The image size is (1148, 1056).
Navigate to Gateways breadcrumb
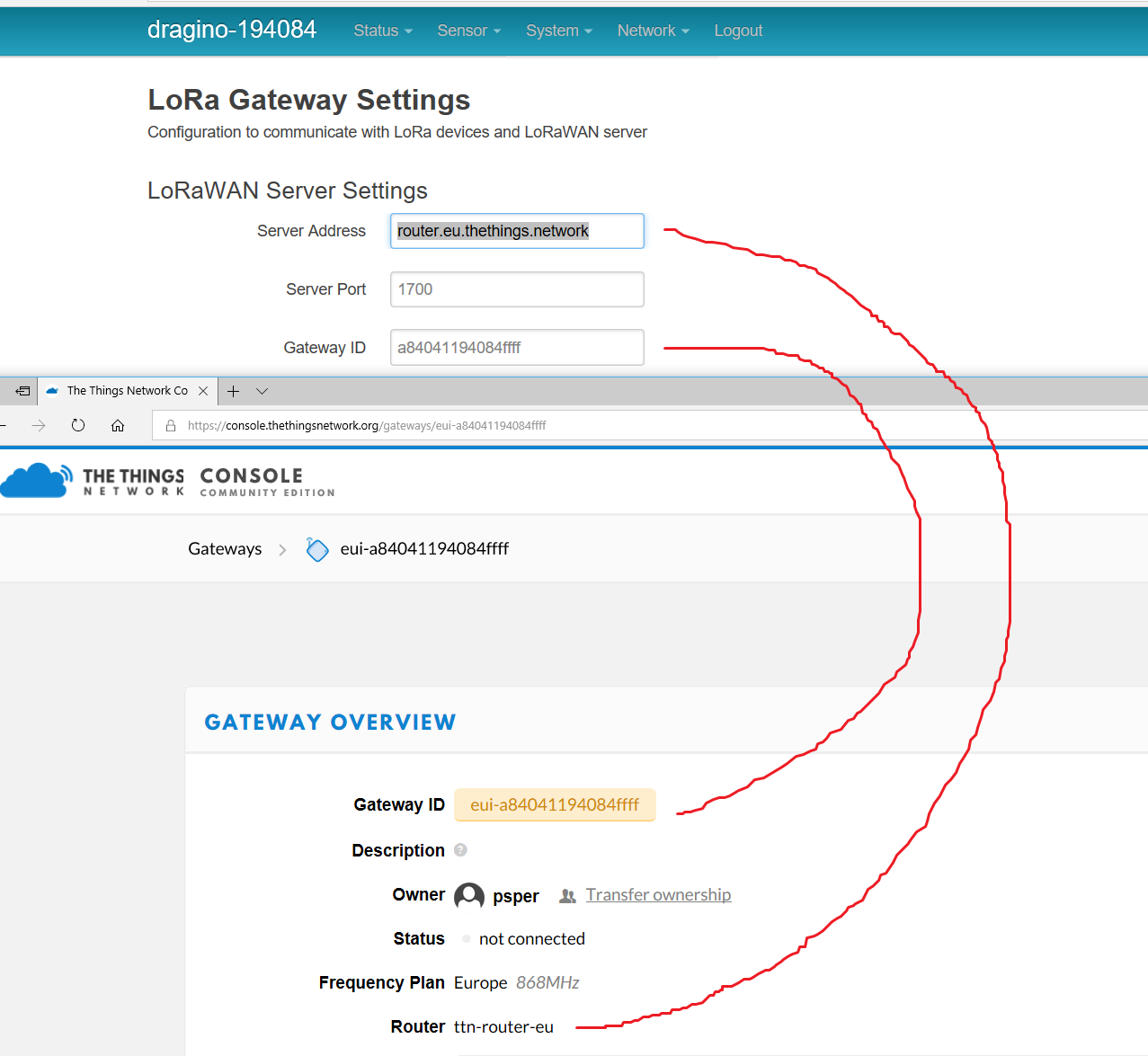(x=225, y=549)
